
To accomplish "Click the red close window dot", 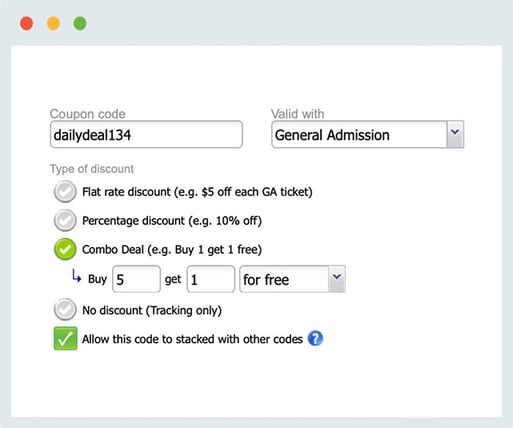I will click(27, 24).
